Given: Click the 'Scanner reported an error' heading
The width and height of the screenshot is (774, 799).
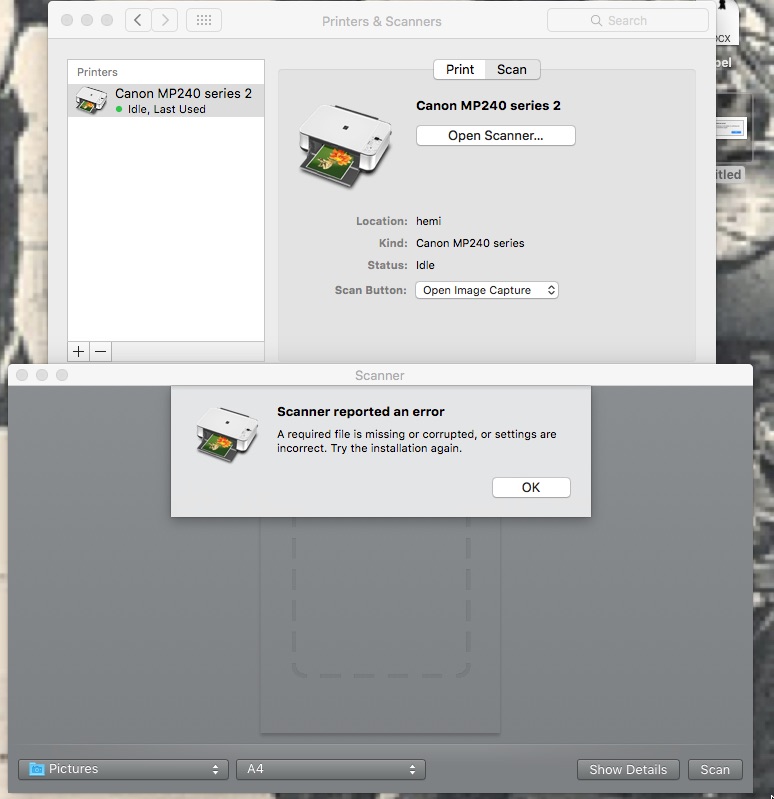Looking at the screenshot, I should point(361,412).
